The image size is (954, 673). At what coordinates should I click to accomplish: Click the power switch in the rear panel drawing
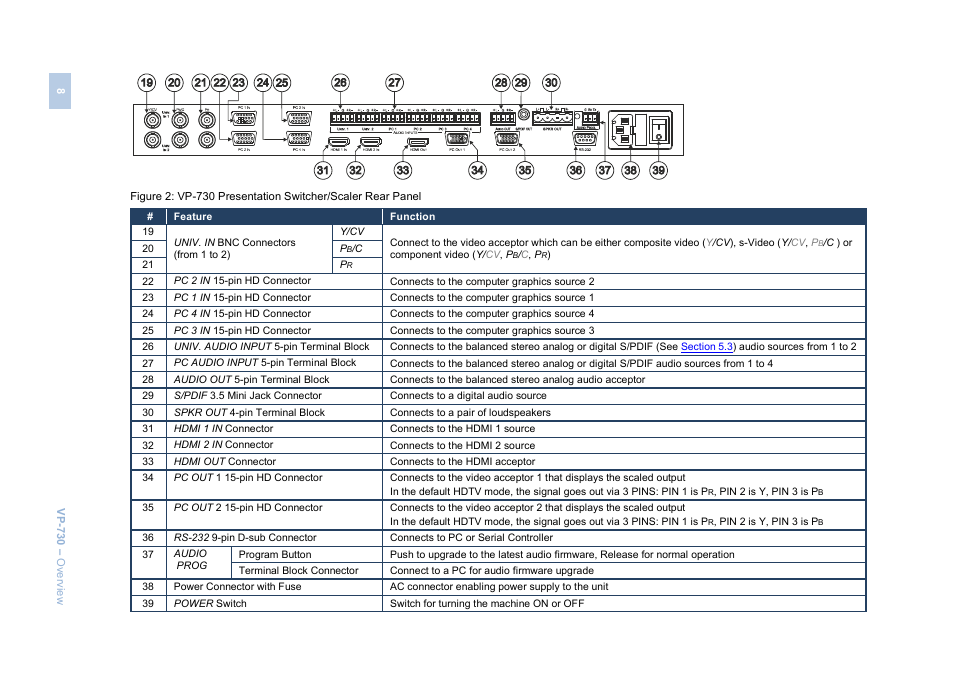tap(659, 130)
